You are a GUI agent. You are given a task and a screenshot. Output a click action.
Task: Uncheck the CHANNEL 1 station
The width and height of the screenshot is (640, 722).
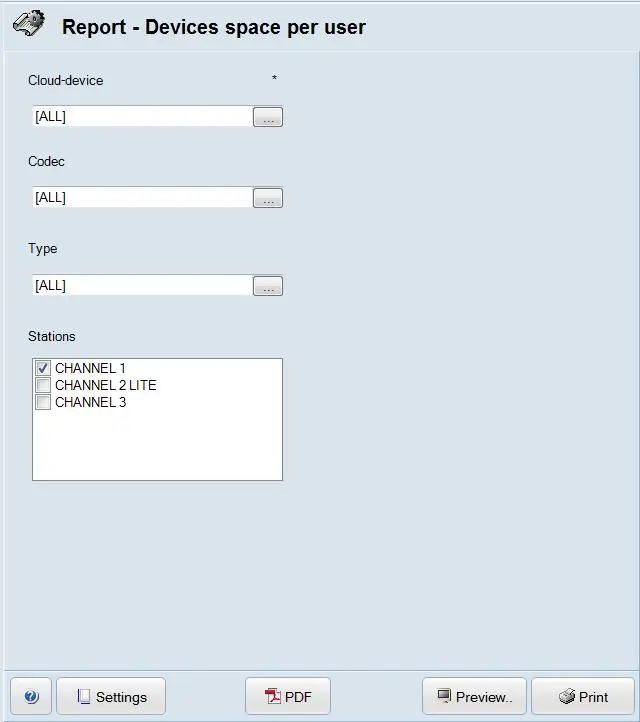coord(43,368)
